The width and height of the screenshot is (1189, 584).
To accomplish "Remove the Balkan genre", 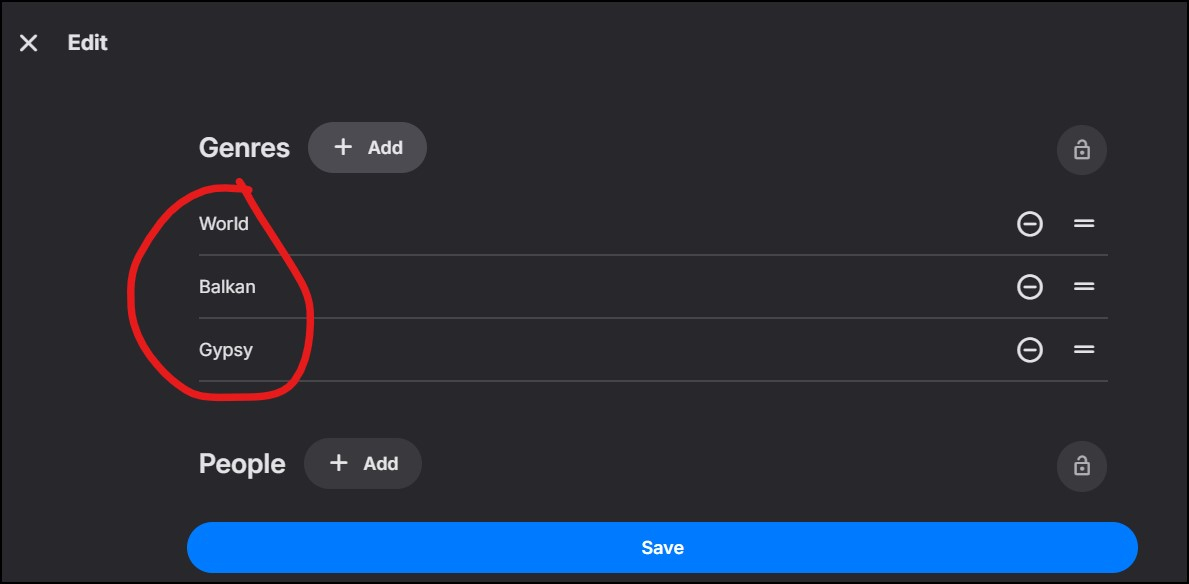I will tap(1029, 287).
